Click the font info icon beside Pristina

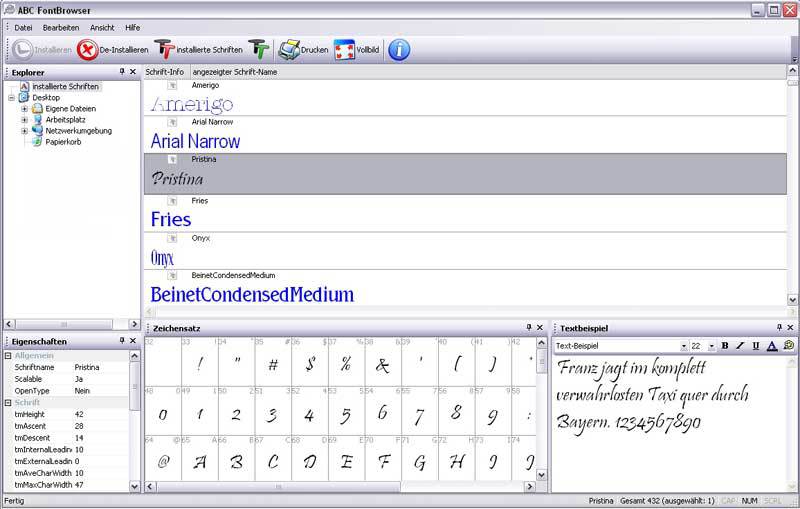[x=172, y=160]
